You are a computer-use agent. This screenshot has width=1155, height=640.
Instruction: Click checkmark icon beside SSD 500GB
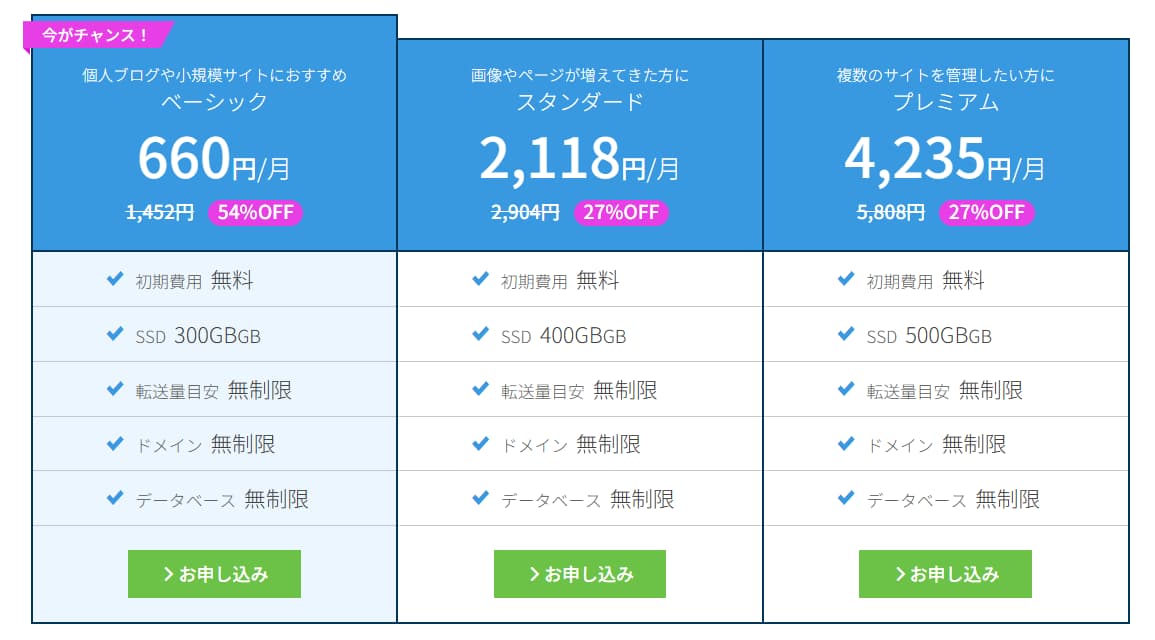846,334
